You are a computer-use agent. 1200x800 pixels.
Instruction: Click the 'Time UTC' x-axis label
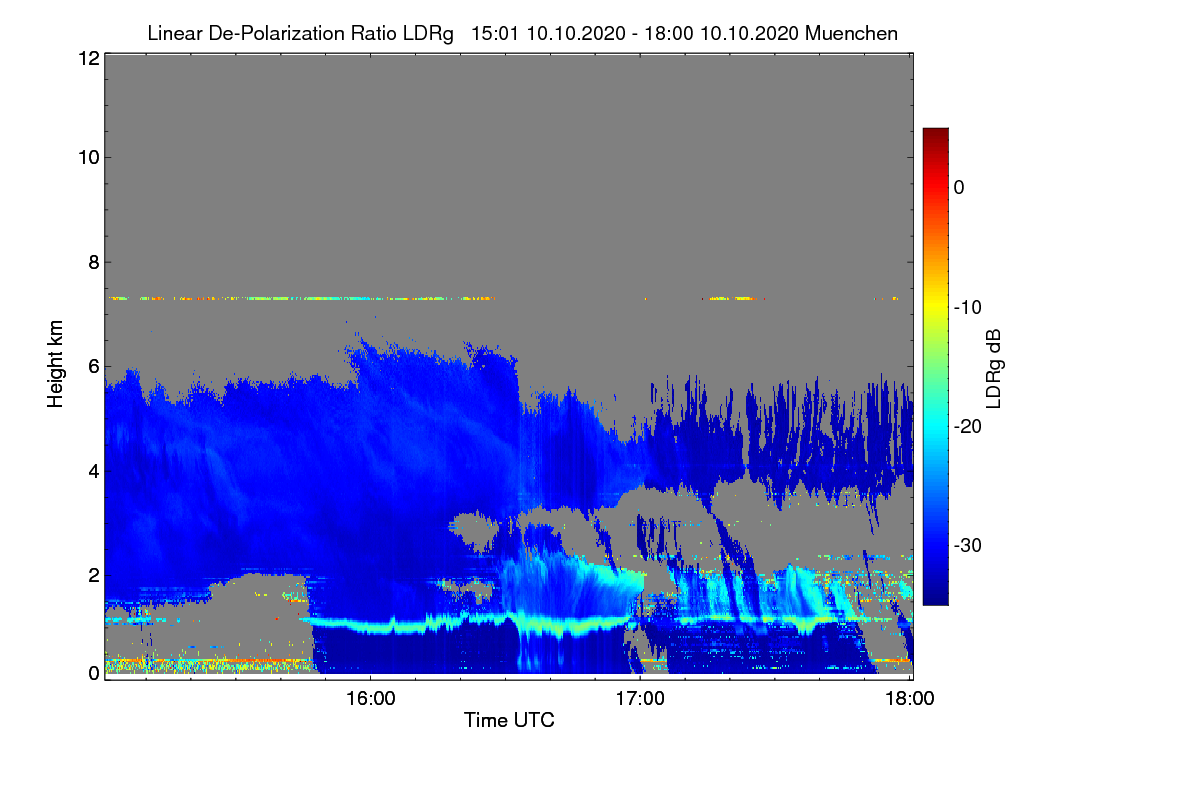click(x=509, y=720)
